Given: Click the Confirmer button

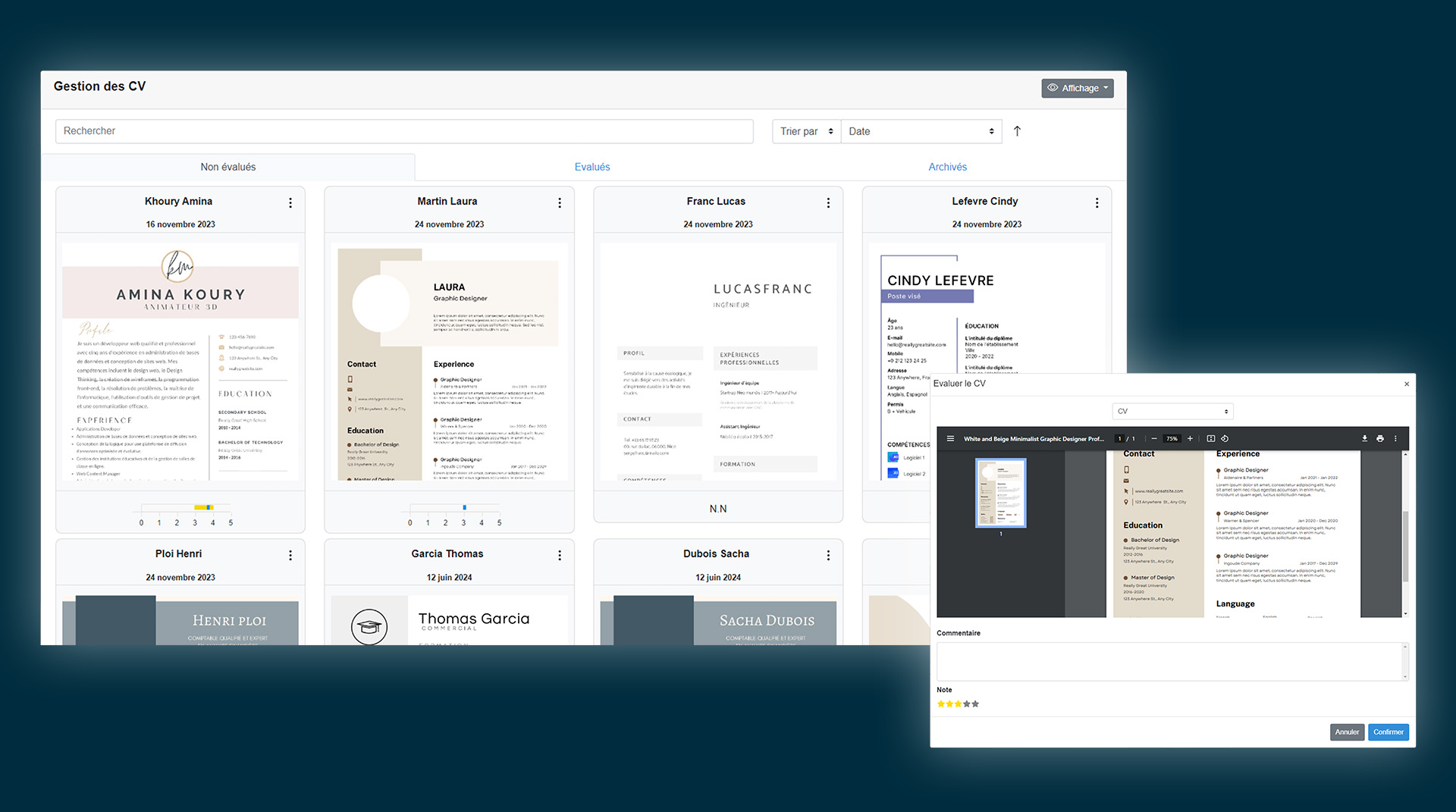Looking at the screenshot, I should point(1388,732).
